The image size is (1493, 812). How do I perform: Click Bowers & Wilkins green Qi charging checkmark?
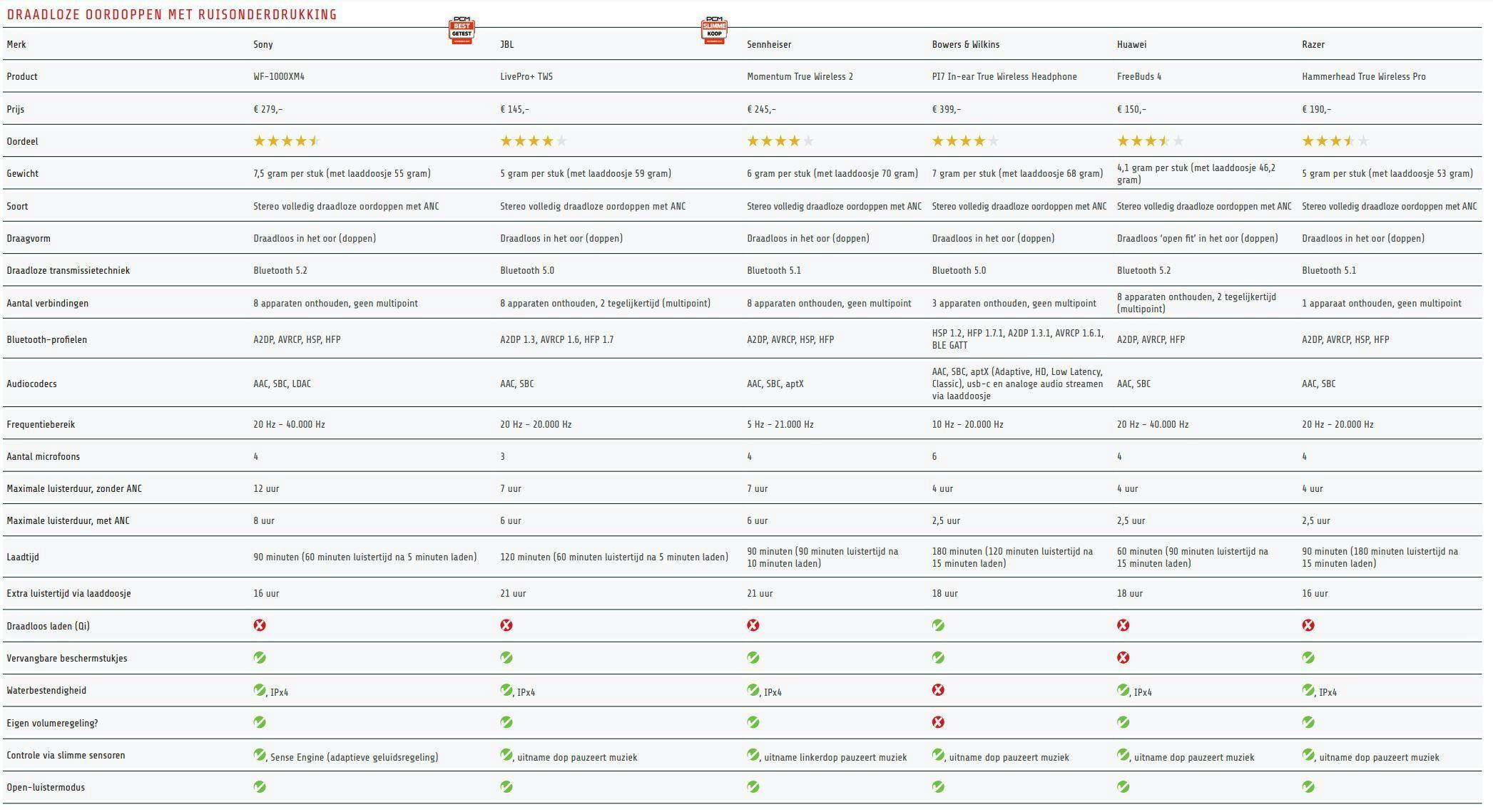click(x=938, y=625)
